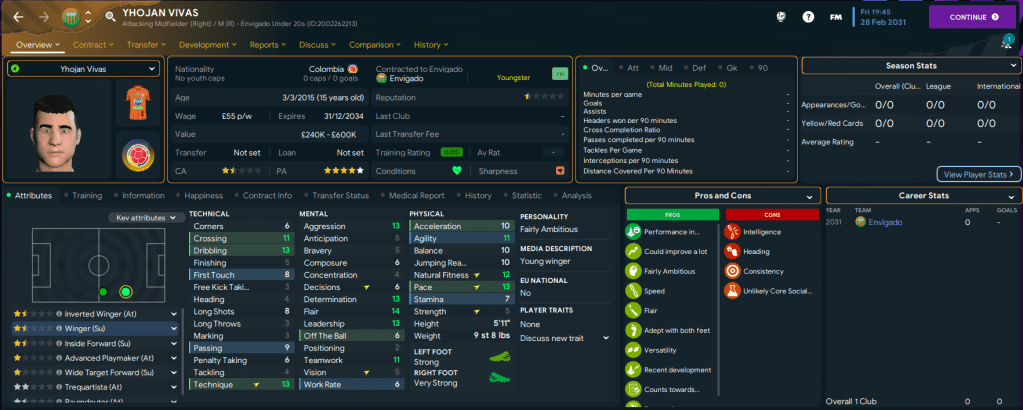Image resolution: width=1023 pixels, height=410 pixels.
Task: Click the back navigation arrow
Action: click(x=16, y=16)
